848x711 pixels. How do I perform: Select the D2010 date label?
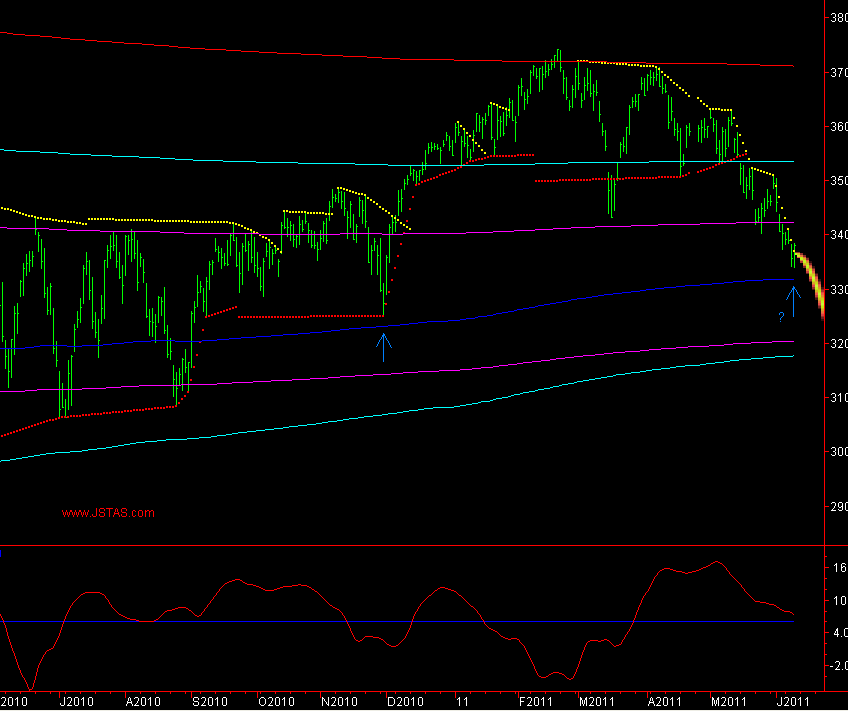point(405,701)
